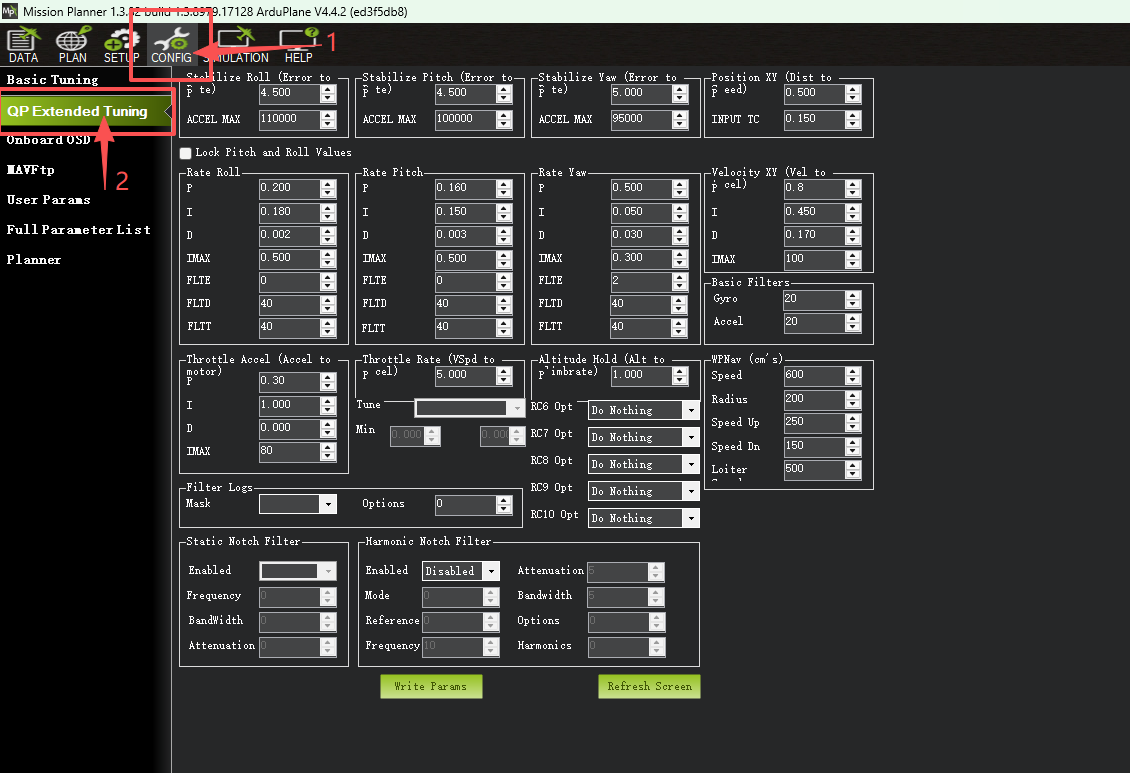Screen dimensions: 1130x773
Task: Click the Throttle Accel IMAX field
Action: 289,452
